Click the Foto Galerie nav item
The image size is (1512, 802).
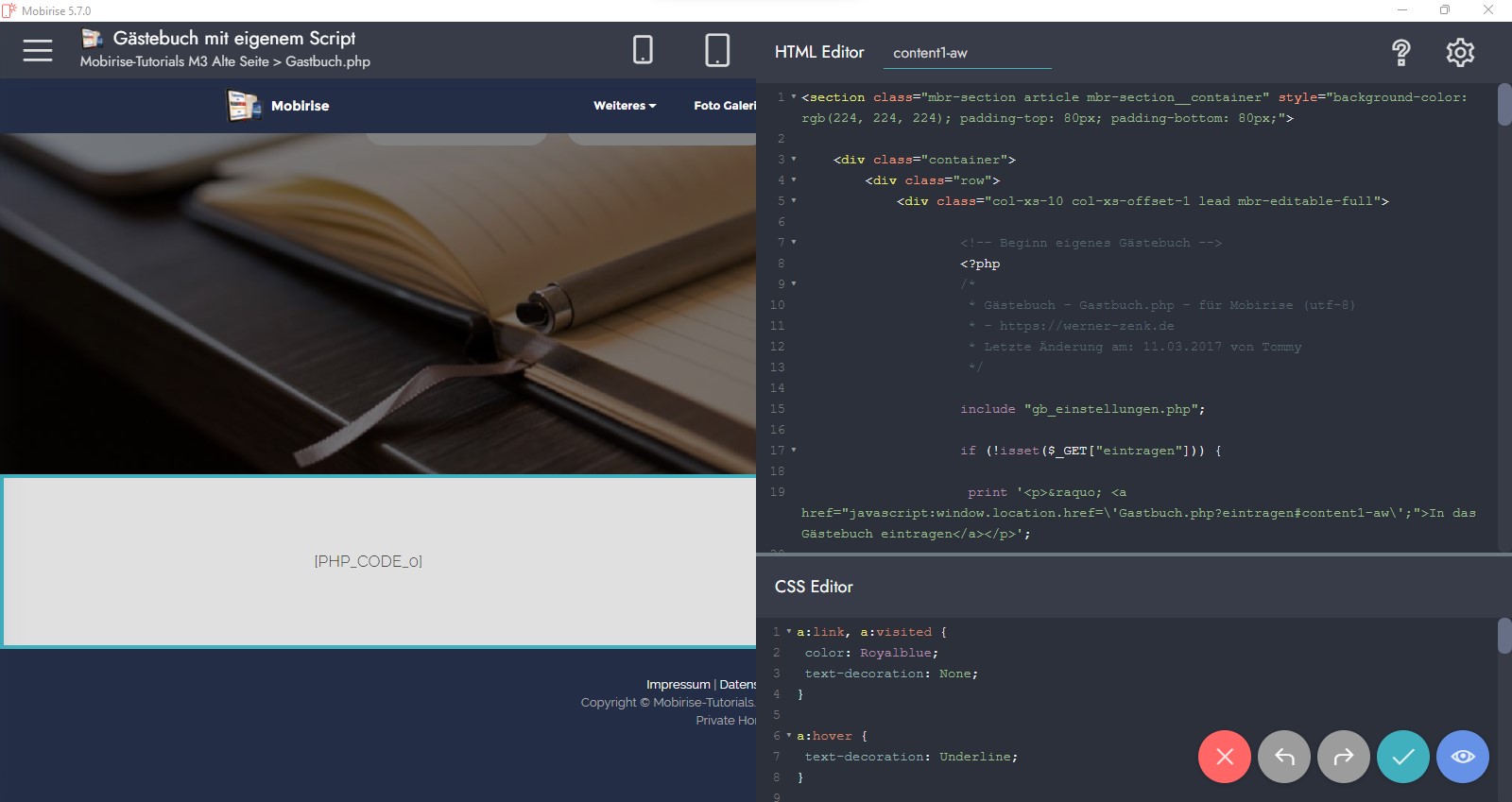click(725, 106)
